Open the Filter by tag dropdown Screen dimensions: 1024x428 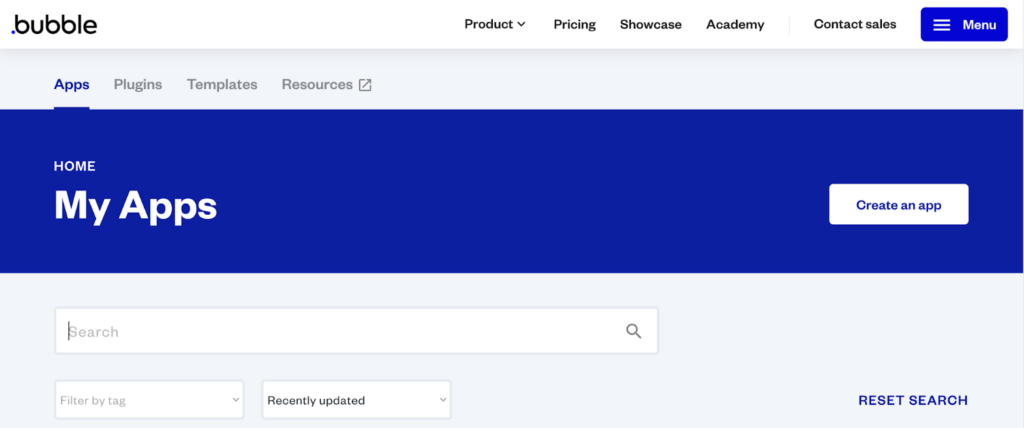click(x=149, y=400)
